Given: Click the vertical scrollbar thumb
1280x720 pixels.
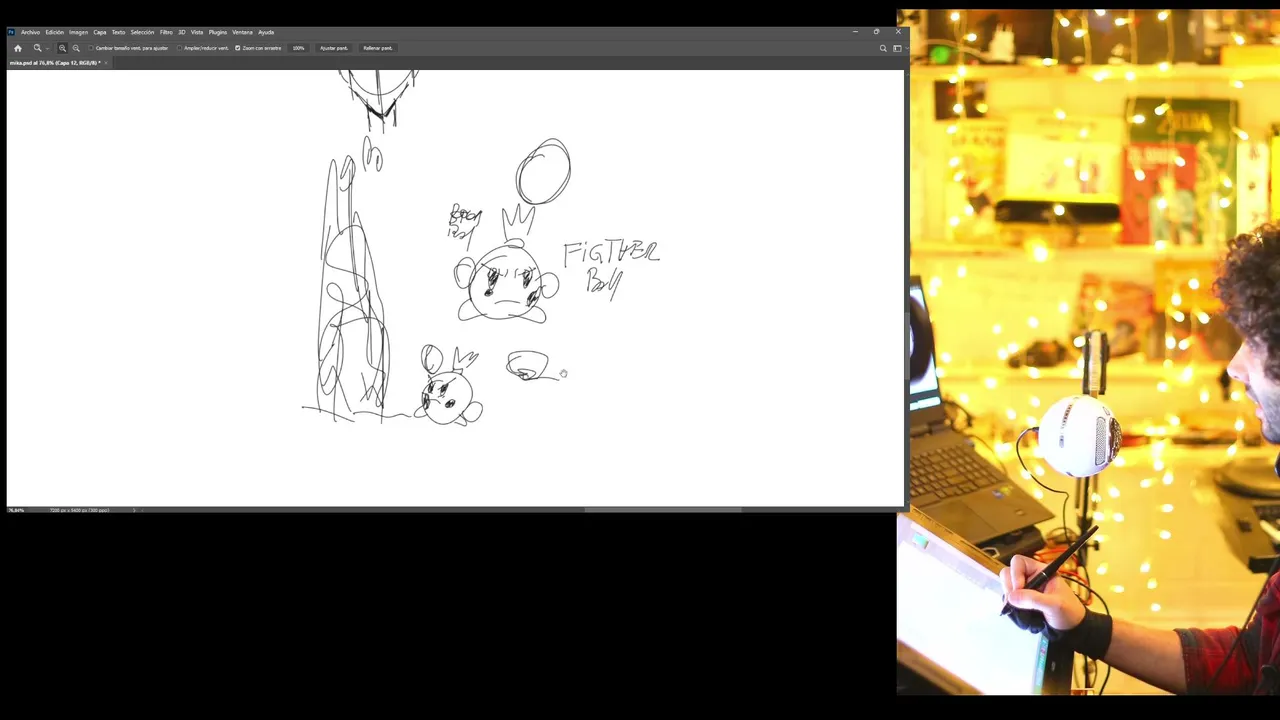Looking at the screenshot, I should point(906,345).
